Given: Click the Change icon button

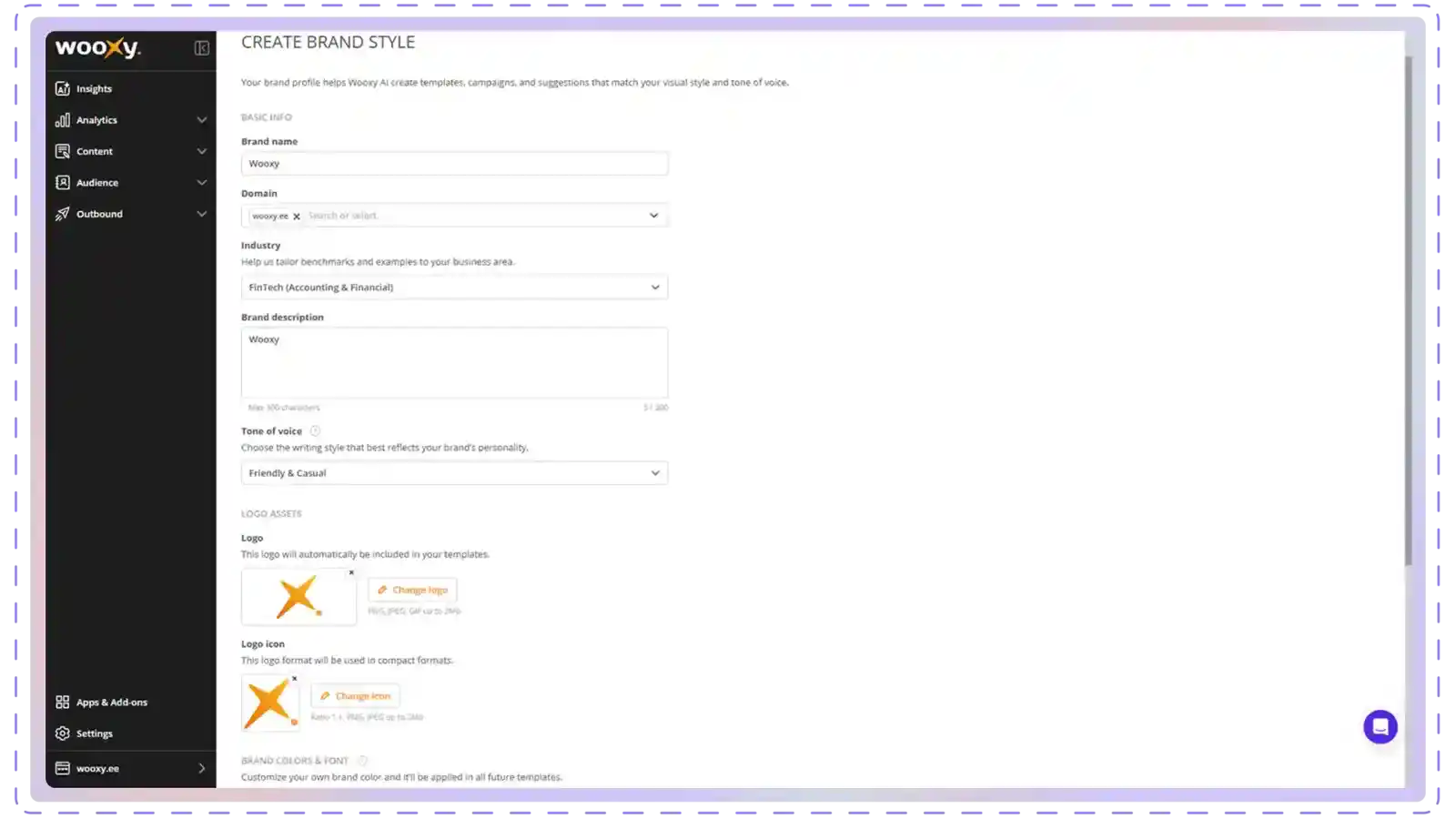Looking at the screenshot, I should click(355, 696).
